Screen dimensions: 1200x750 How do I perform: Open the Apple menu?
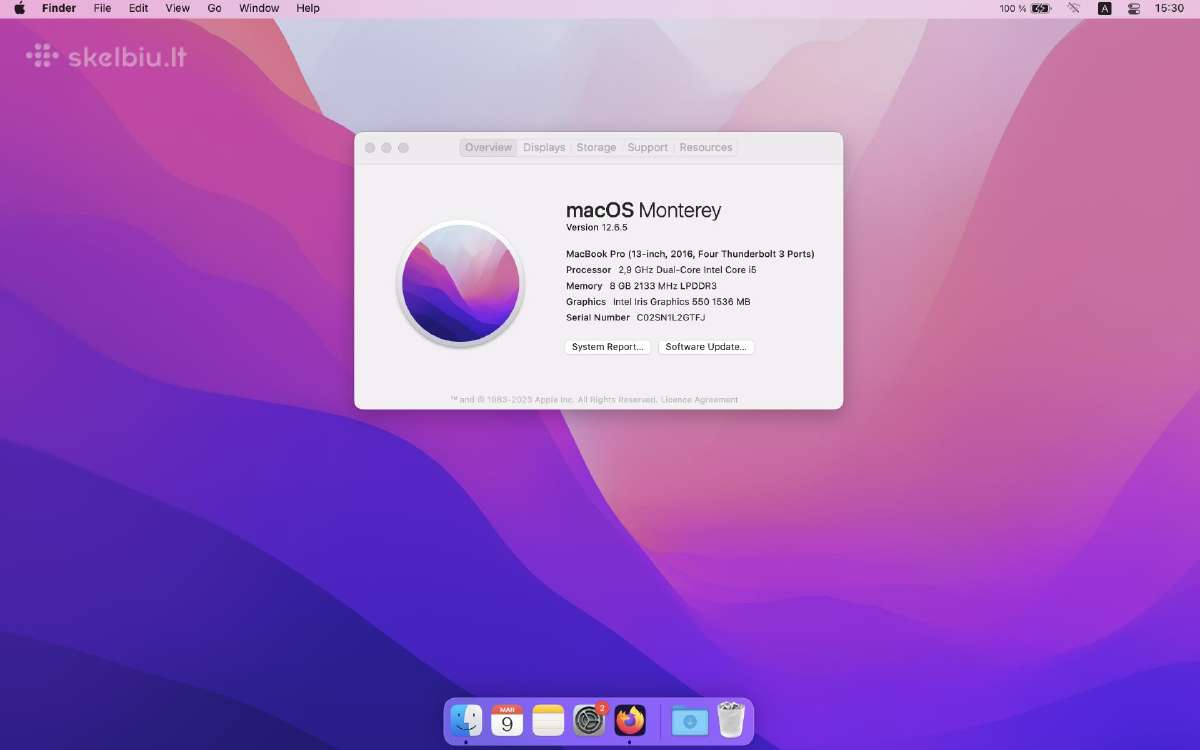click(19, 8)
